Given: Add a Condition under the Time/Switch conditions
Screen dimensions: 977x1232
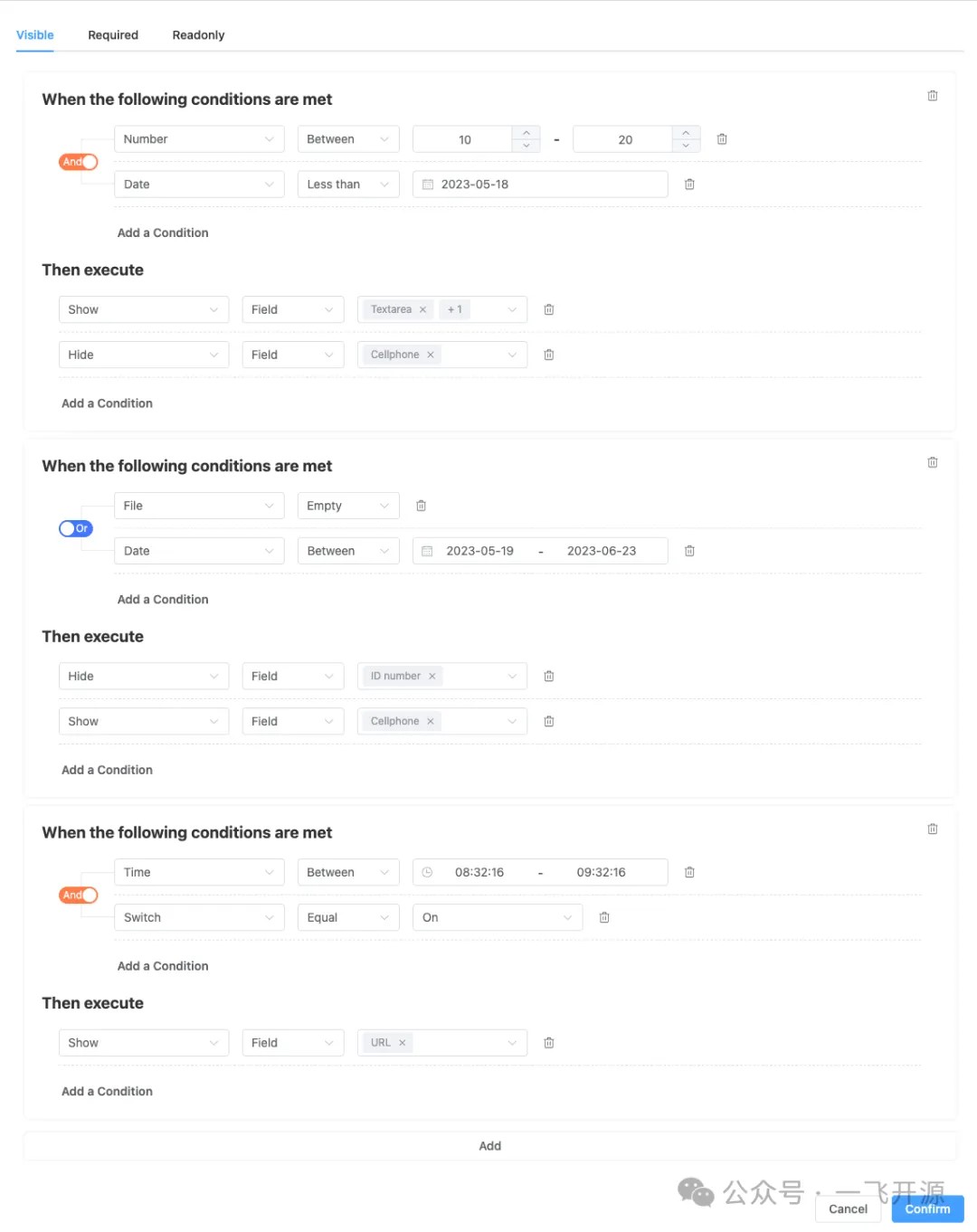Looking at the screenshot, I should (163, 966).
